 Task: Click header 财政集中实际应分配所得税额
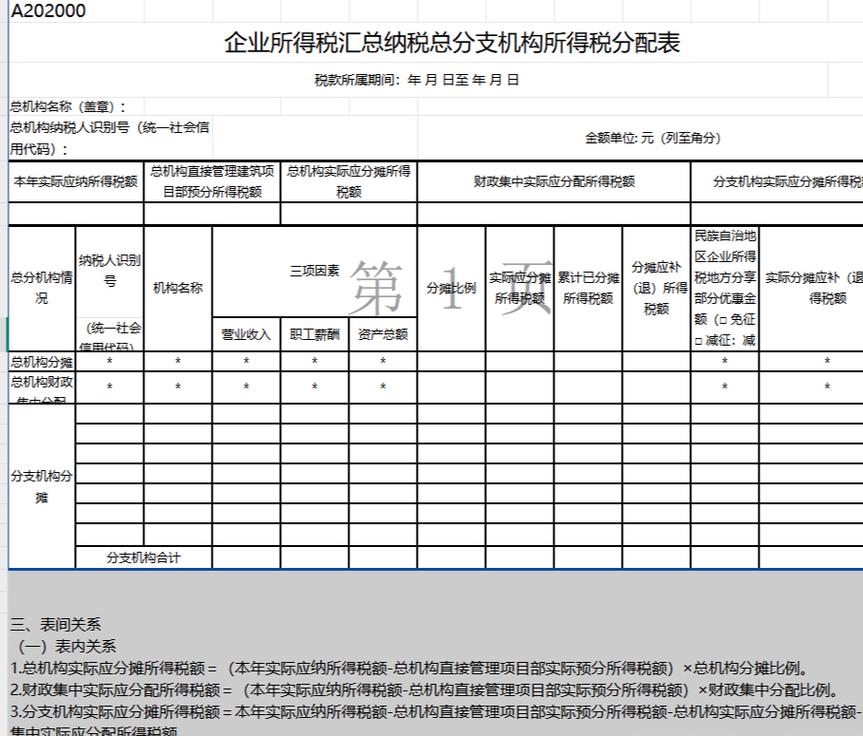[554, 182]
